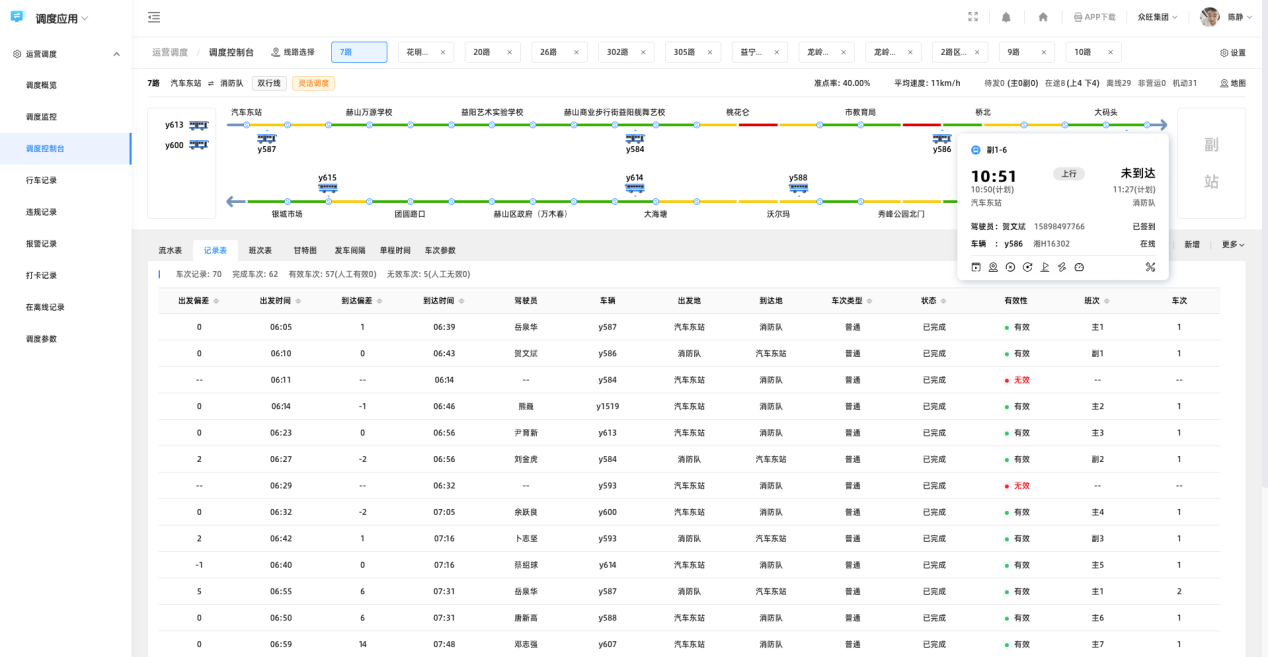Viewport: 1268px width, 657px height.
Task: Enter fullscreen using the expand icon
Action: [x=973, y=17]
